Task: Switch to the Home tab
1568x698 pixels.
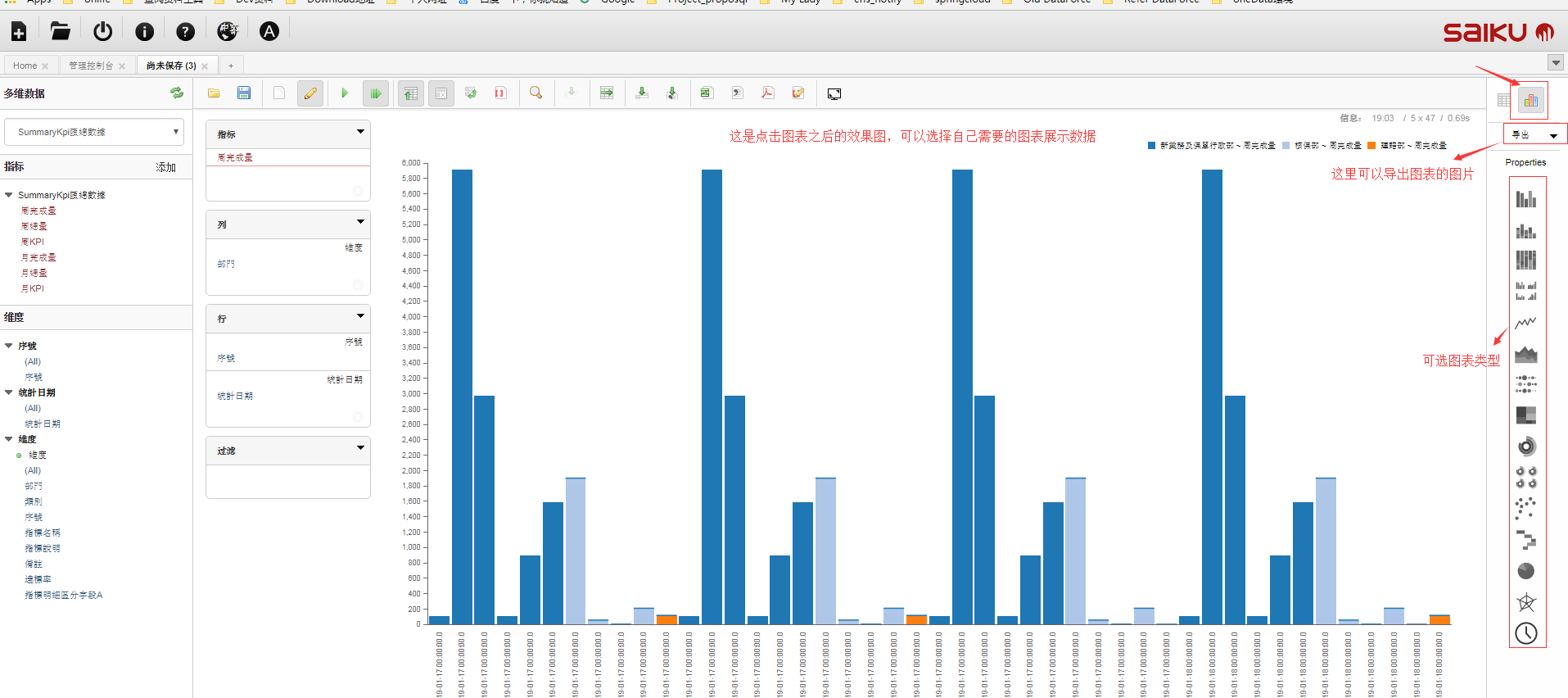Action: 25,66
